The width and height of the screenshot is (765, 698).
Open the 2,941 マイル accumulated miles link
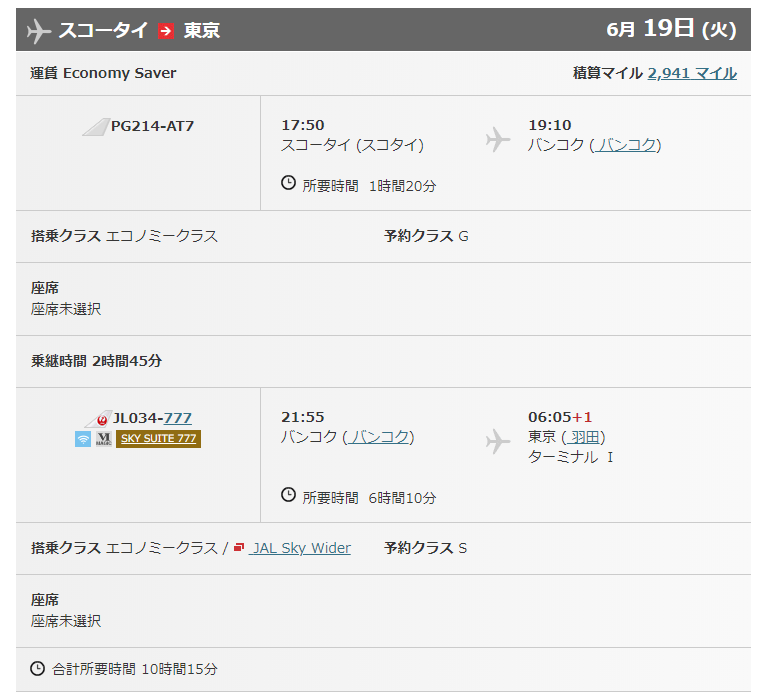pyautogui.click(x=692, y=73)
